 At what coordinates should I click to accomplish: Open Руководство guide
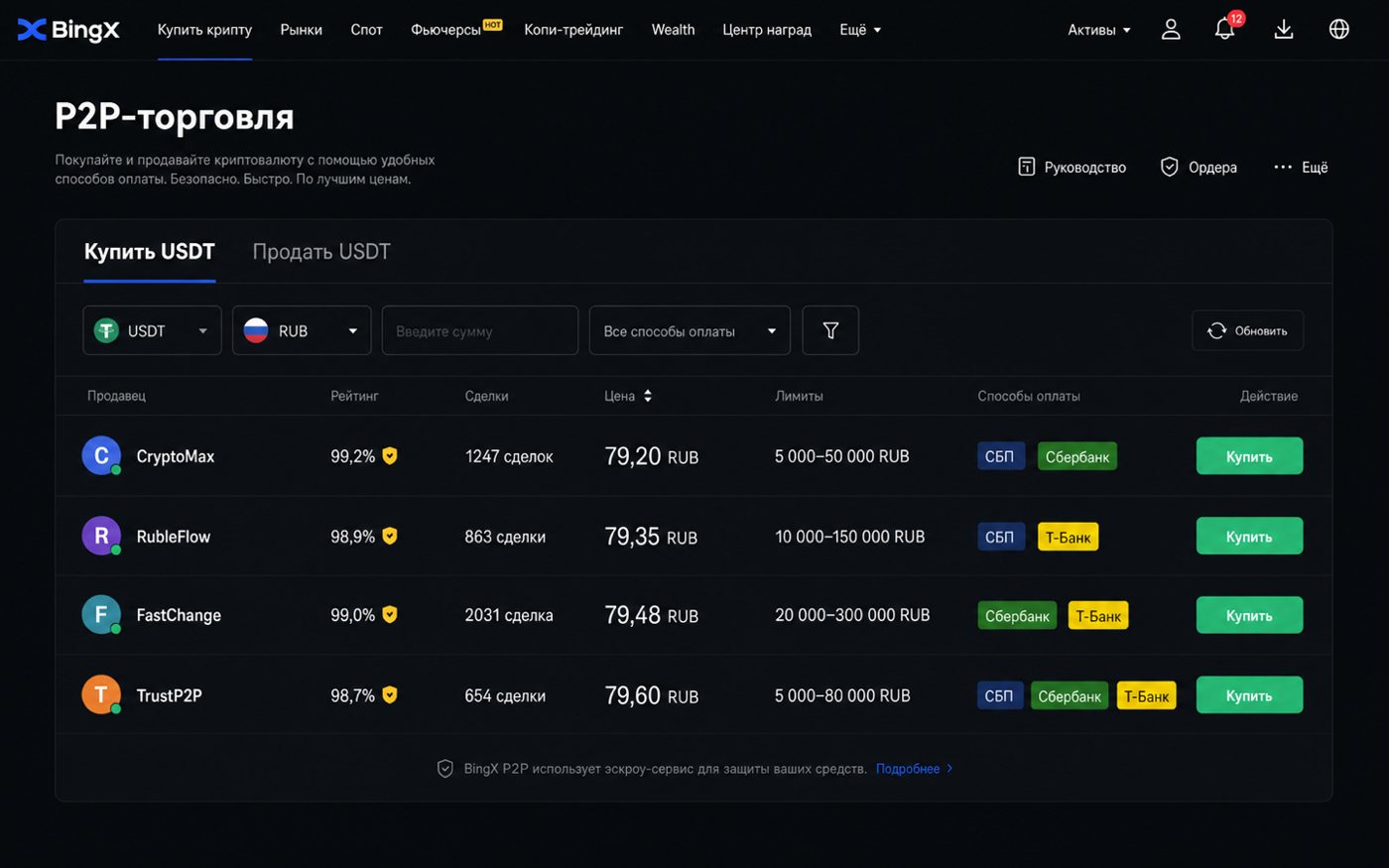coord(1073,167)
